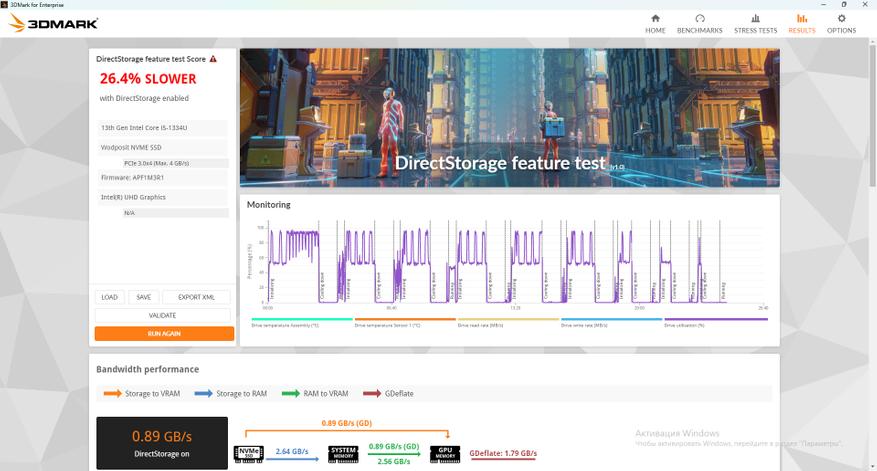The width and height of the screenshot is (877, 471).
Task: Open the RESULTS tab
Action: (801, 24)
